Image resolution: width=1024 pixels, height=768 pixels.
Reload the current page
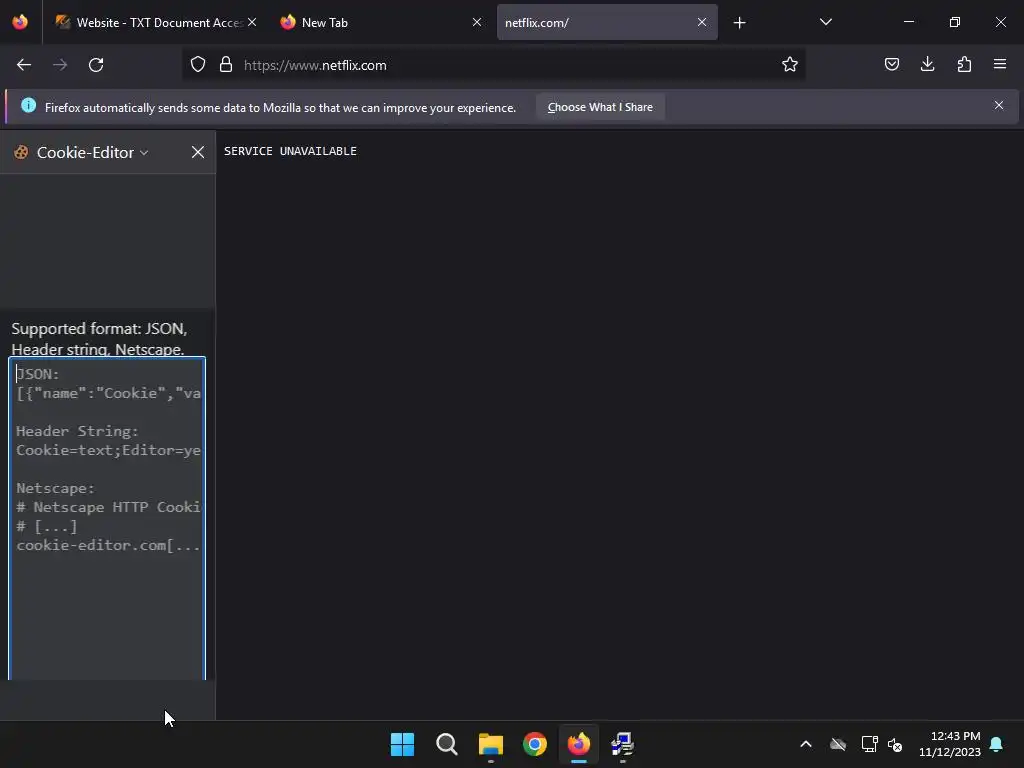tap(96, 65)
